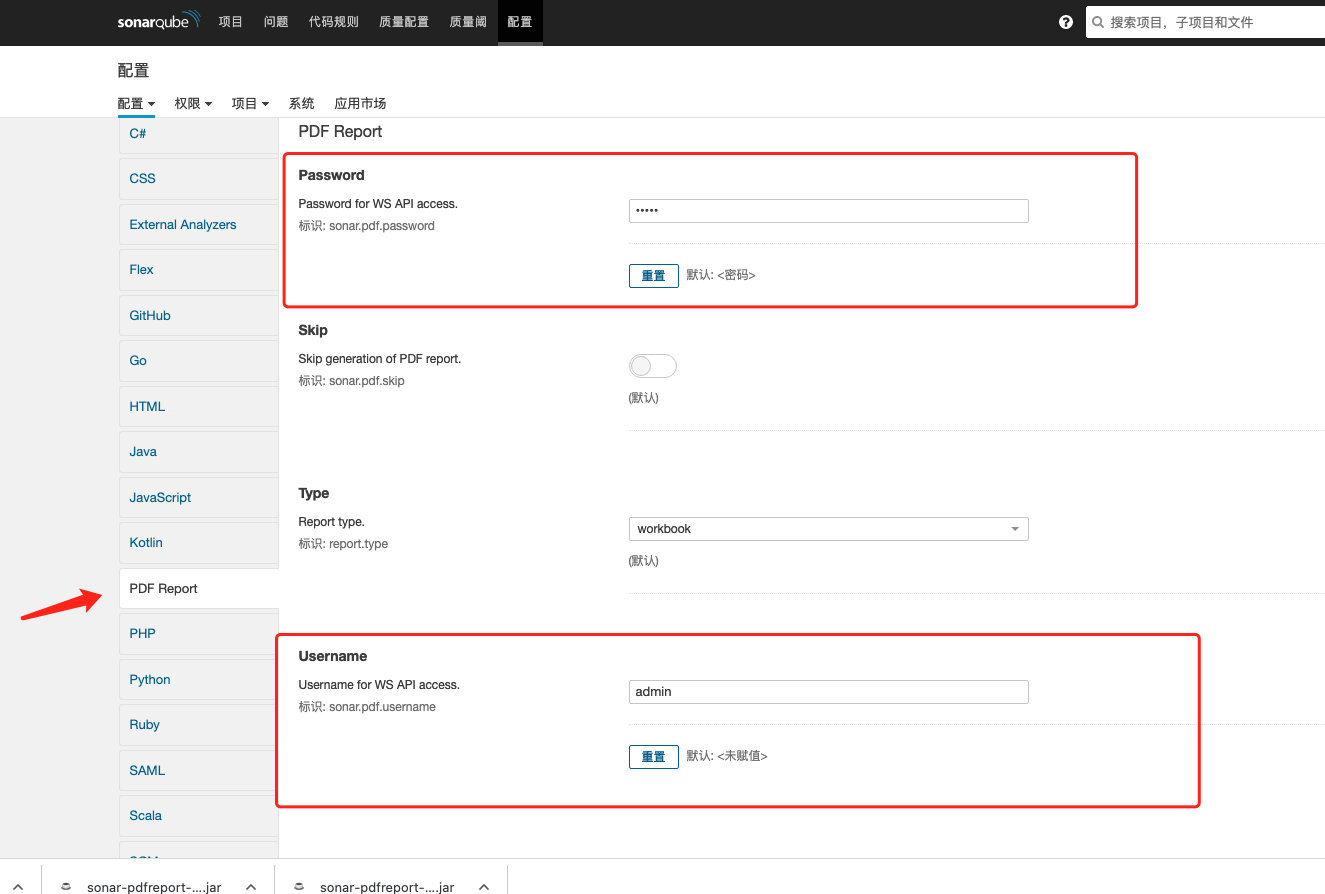
Task: Open the 质量阈 menu item
Action: click(467, 21)
